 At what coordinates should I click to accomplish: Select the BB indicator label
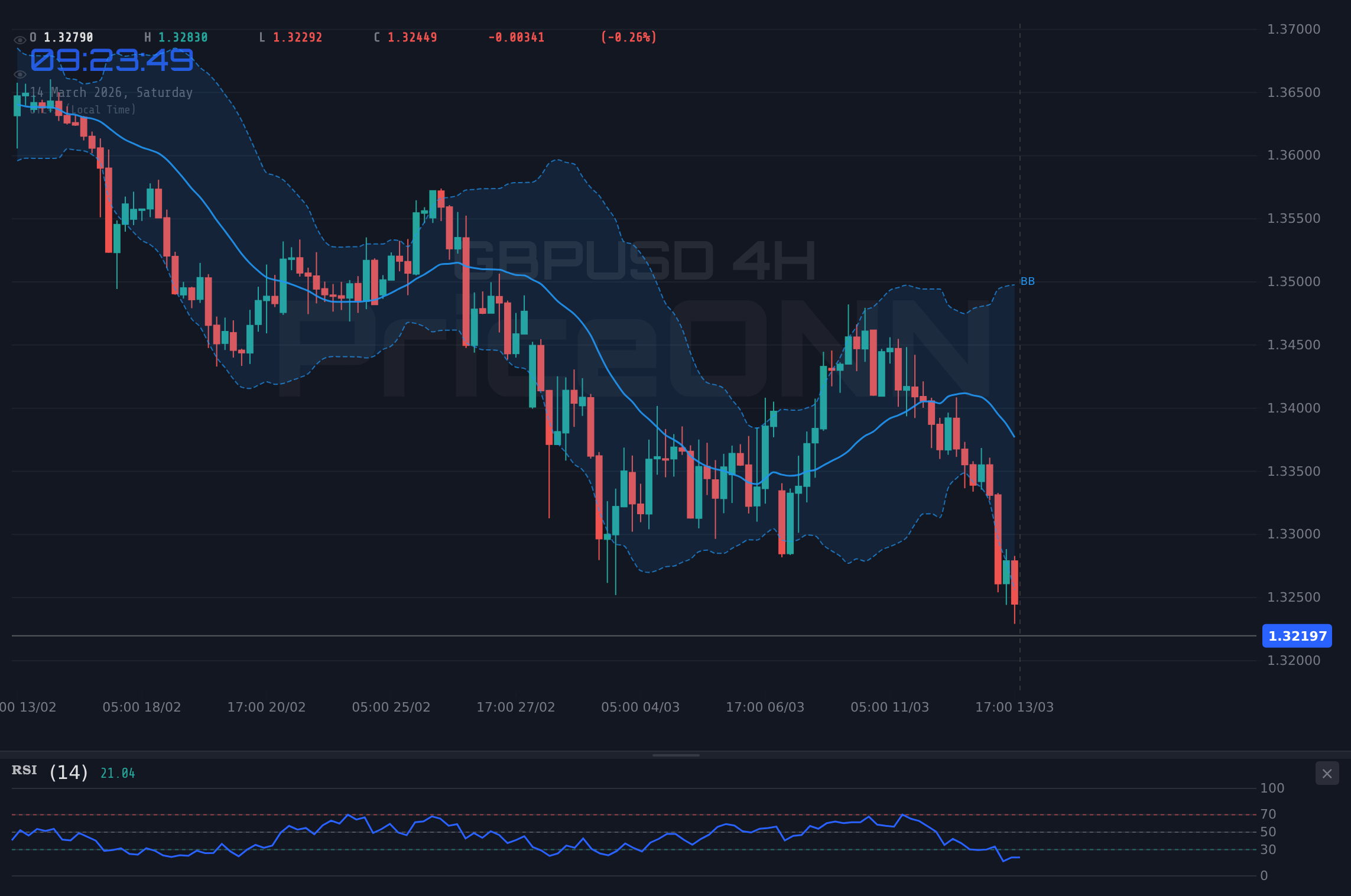click(1028, 281)
